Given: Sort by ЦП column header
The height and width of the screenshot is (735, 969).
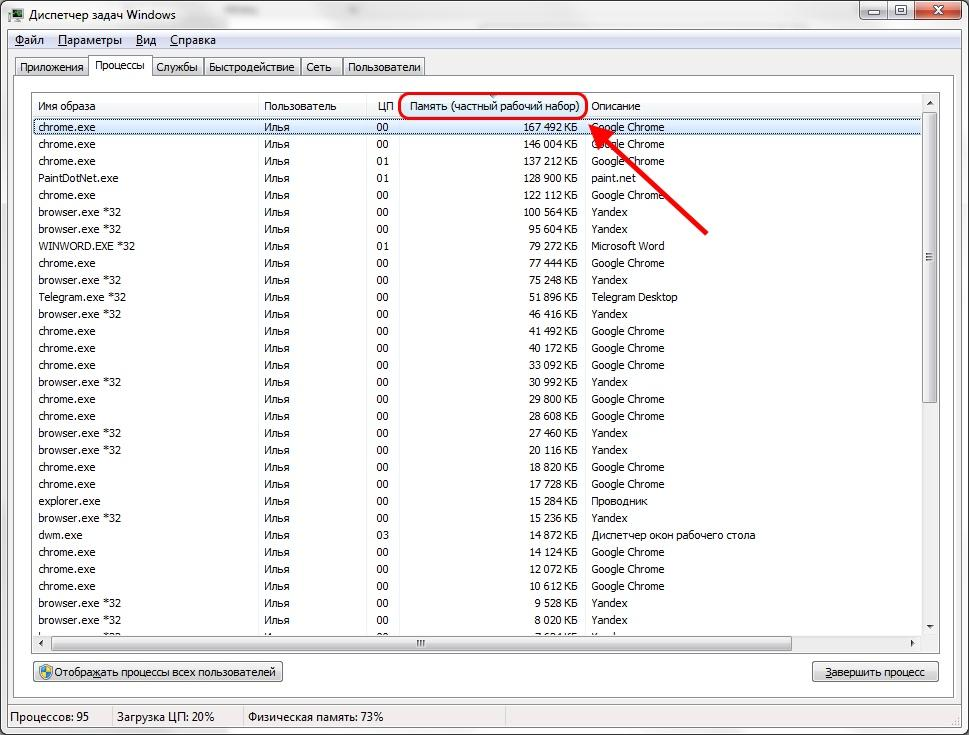Looking at the screenshot, I should pos(384,106).
